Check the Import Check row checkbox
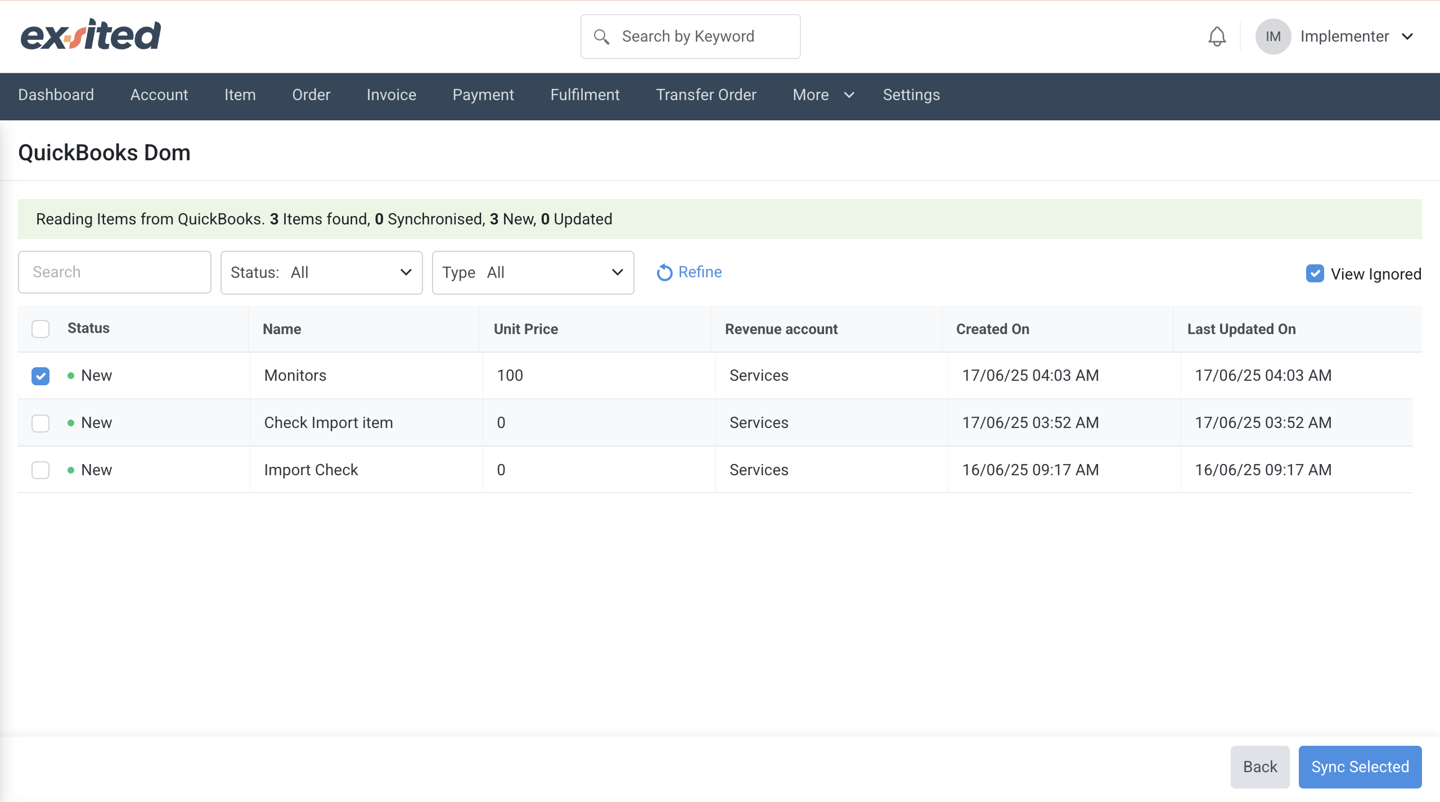This screenshot has height=802, width=1440. click(40, 470)
